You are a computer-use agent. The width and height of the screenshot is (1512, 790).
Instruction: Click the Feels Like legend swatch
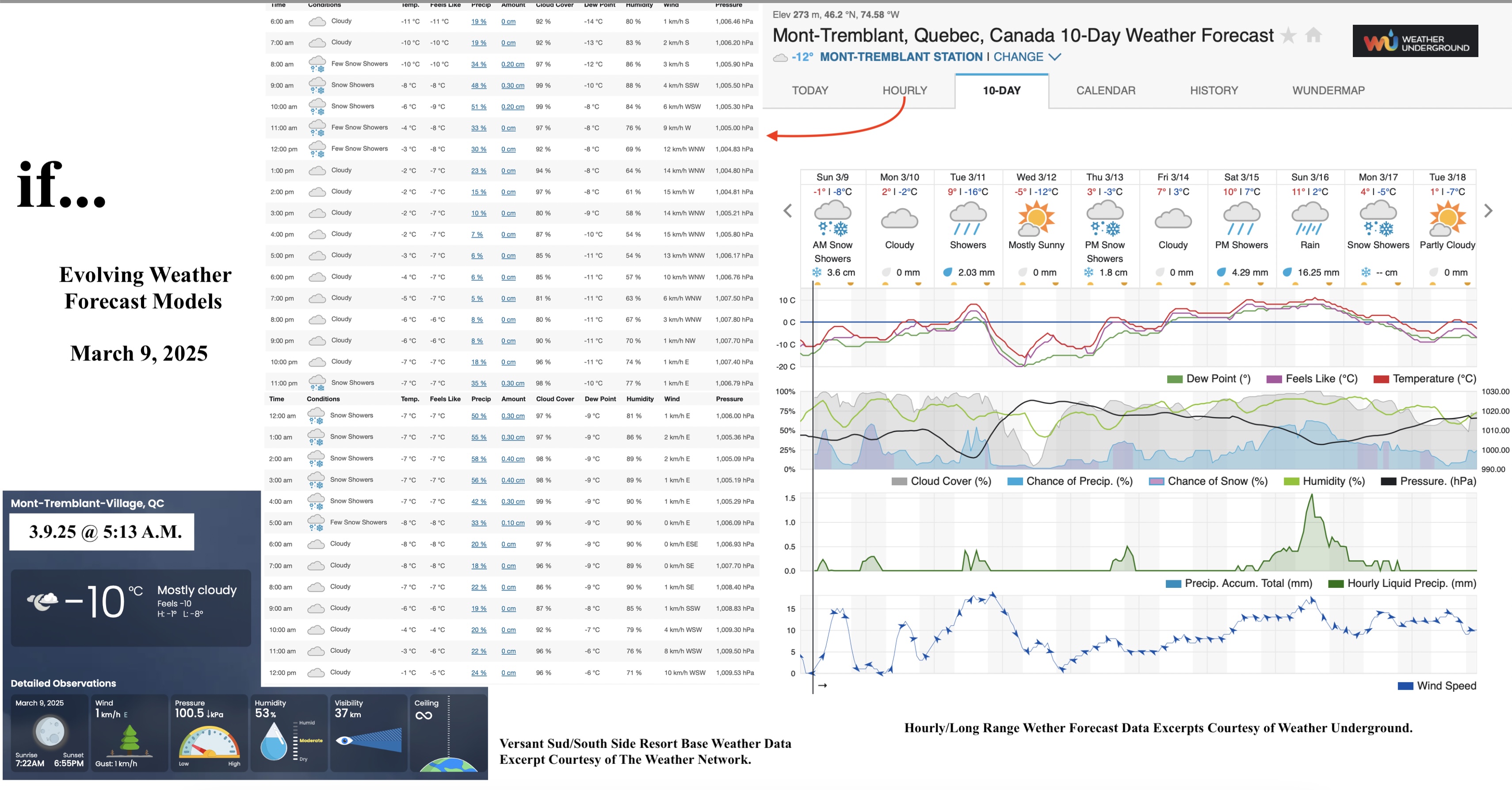(1274, 379)
